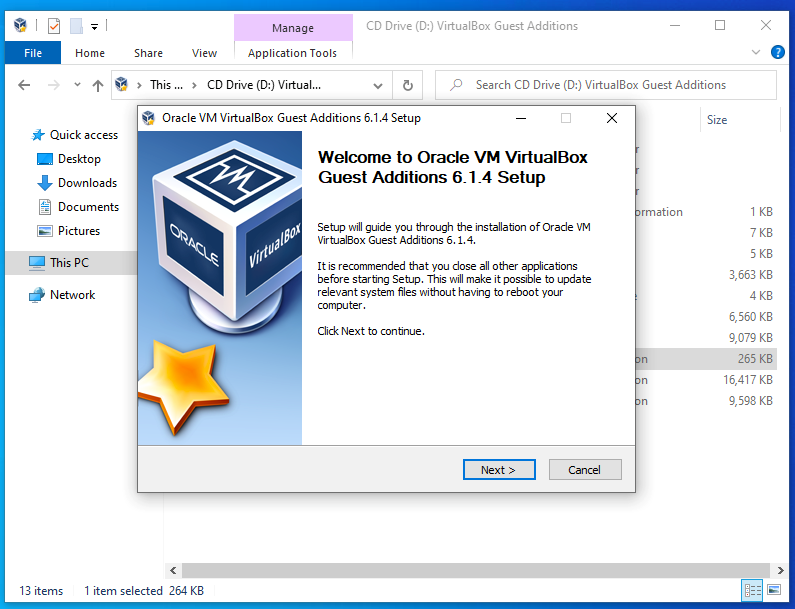
Task: Click the breadcrumb chevron after 'This ...'
Action: tap(194, 85)
